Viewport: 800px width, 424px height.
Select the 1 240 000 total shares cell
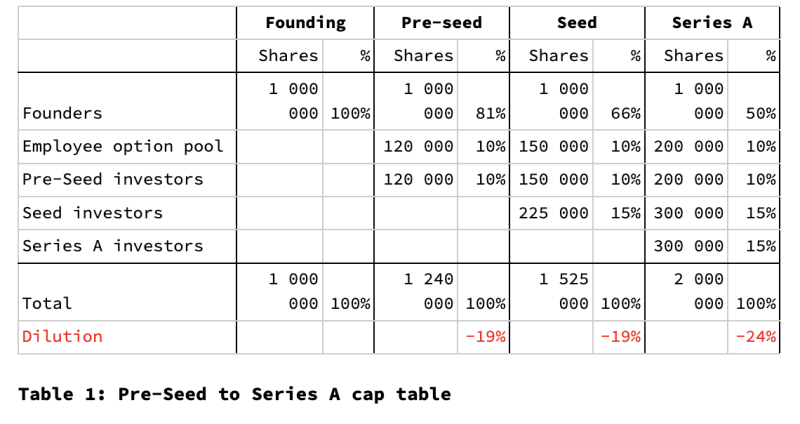(x=428, y=291)
